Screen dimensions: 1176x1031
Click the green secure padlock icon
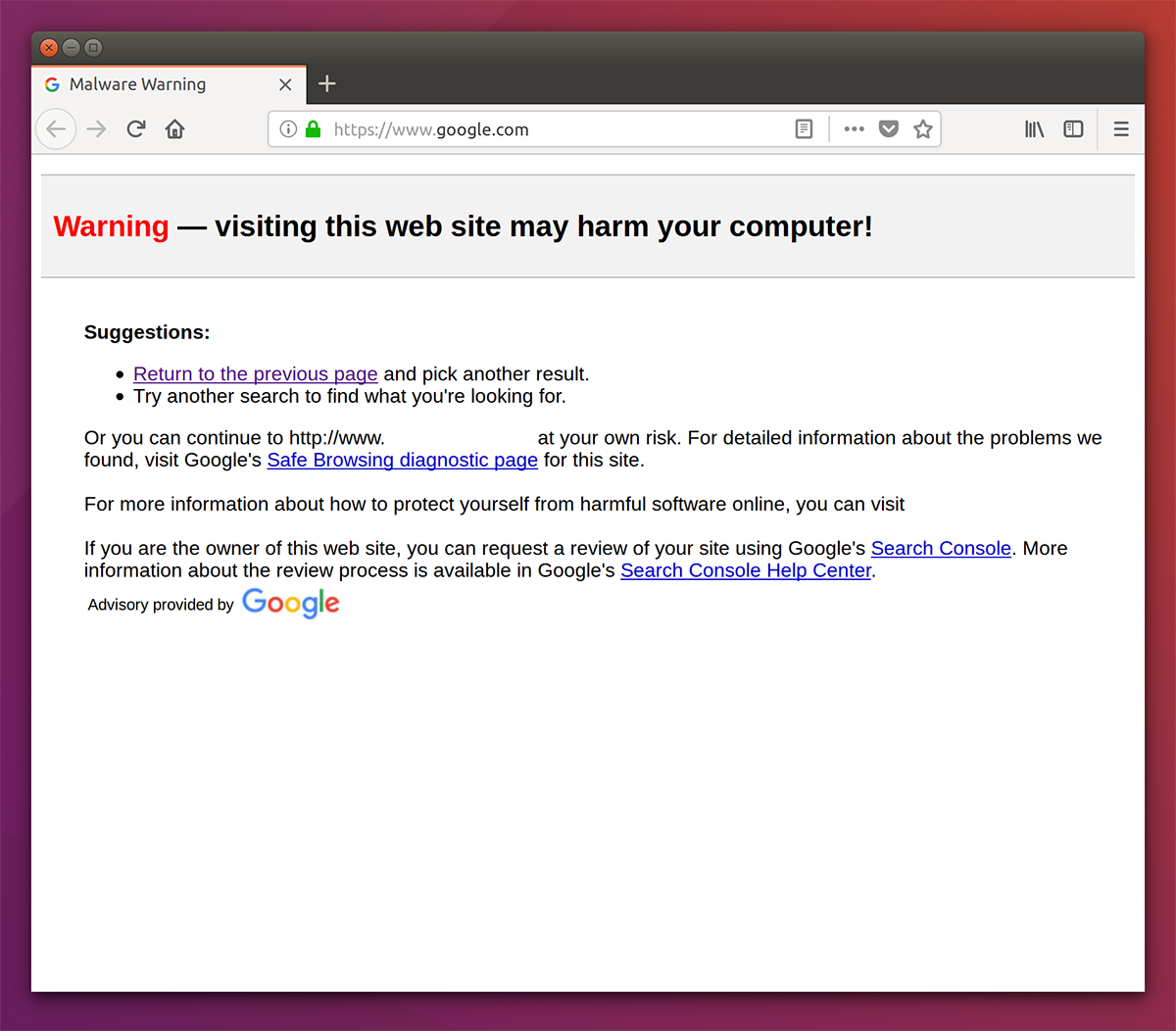pyautogui.click(x=314, y=129)
